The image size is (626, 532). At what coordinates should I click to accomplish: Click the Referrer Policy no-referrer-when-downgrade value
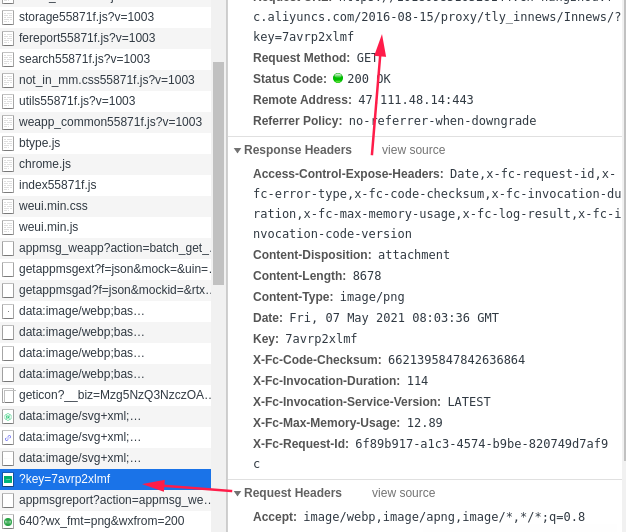tap(442, 121)
